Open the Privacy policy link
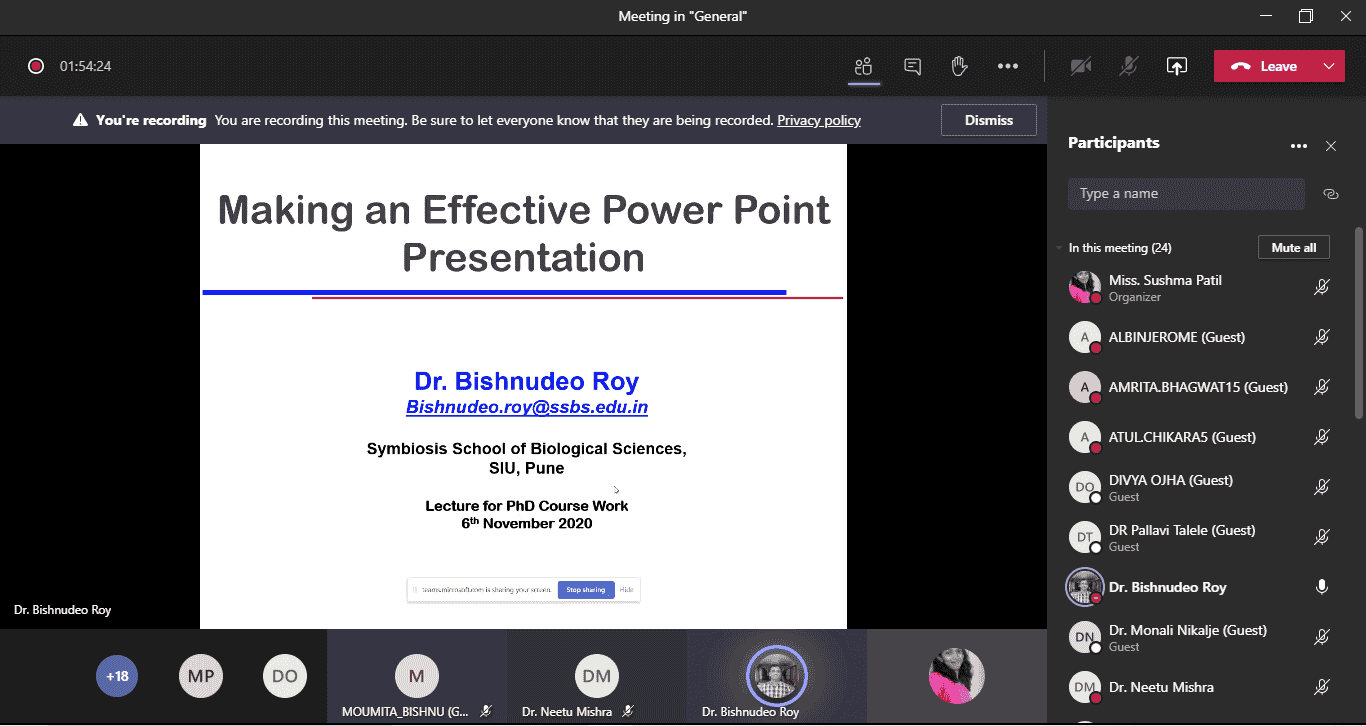1366x726 pixels. point(819,120)
